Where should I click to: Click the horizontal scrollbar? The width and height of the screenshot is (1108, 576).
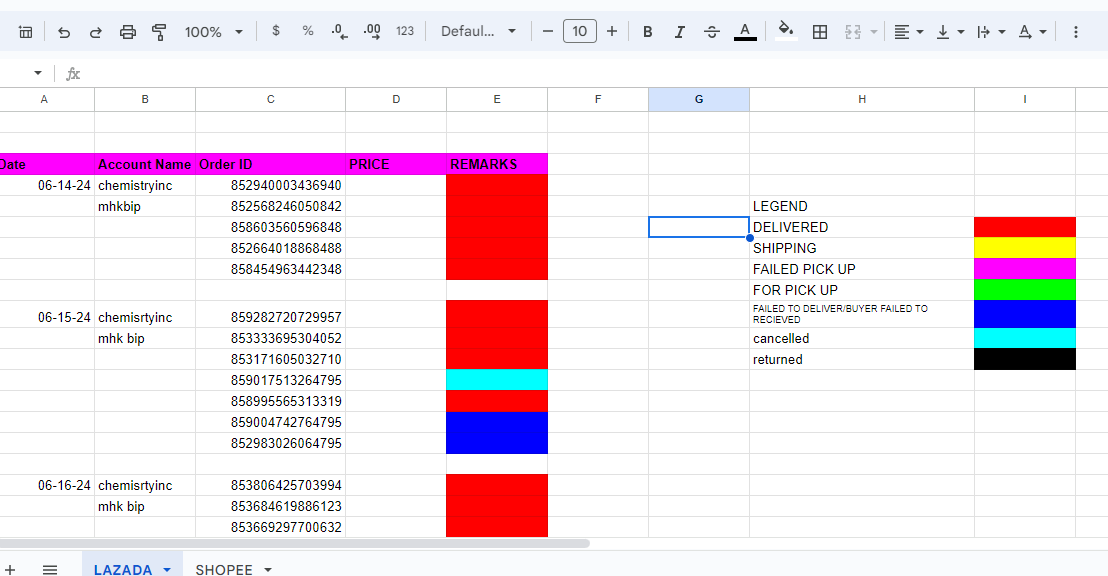[295, 543]
